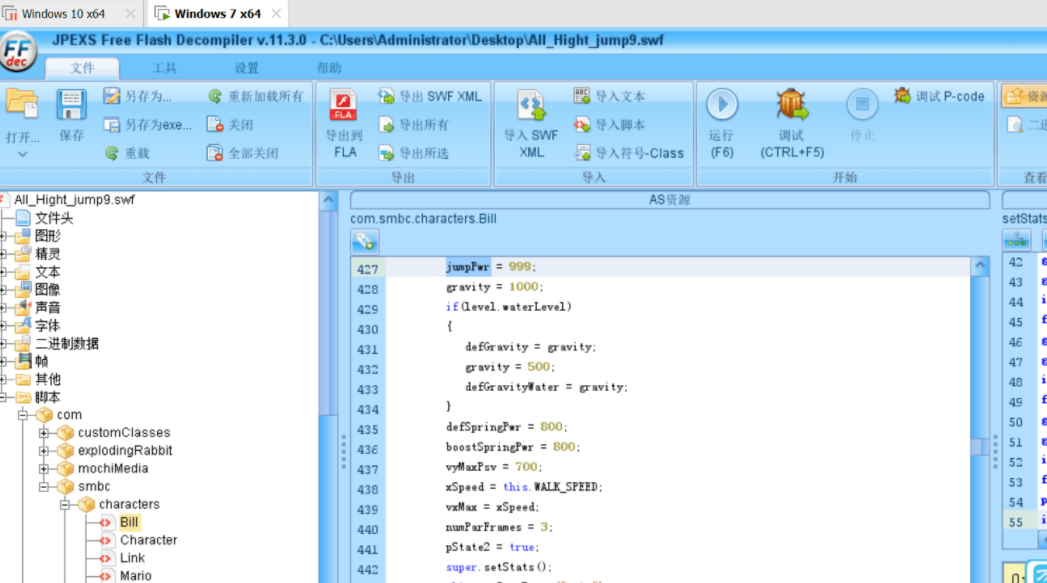Switch to the 设置 ribbon tab
Screen dimensions: 1047x583
coord(246,68)
